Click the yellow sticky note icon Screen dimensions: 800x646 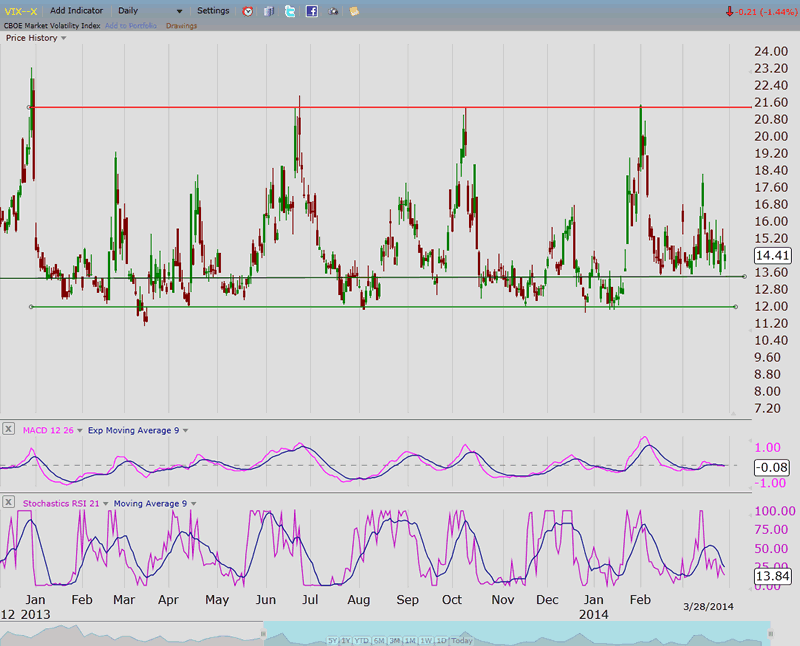[354, 11]
